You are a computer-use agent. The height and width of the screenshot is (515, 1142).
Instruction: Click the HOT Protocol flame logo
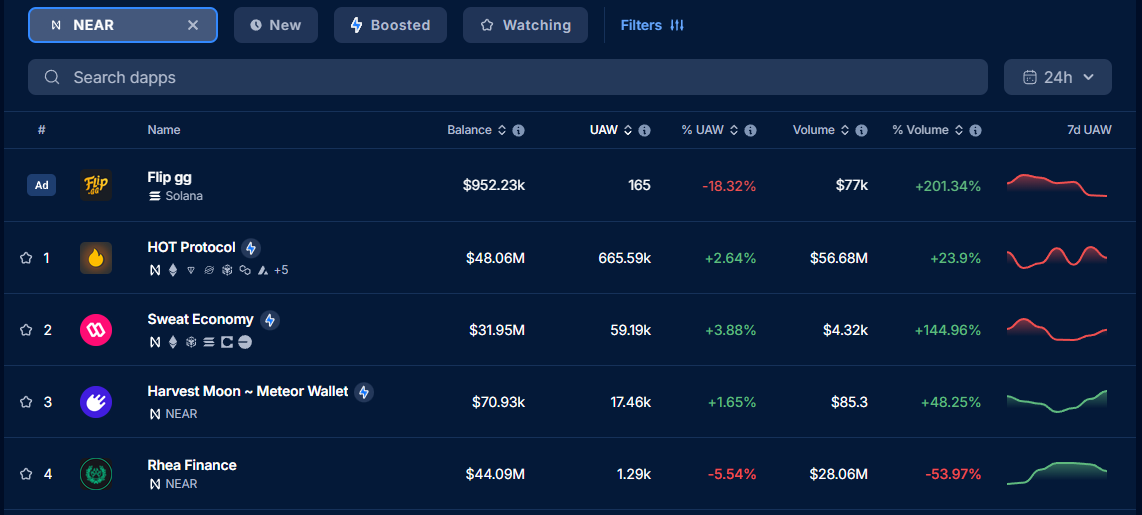click(96, 258)
